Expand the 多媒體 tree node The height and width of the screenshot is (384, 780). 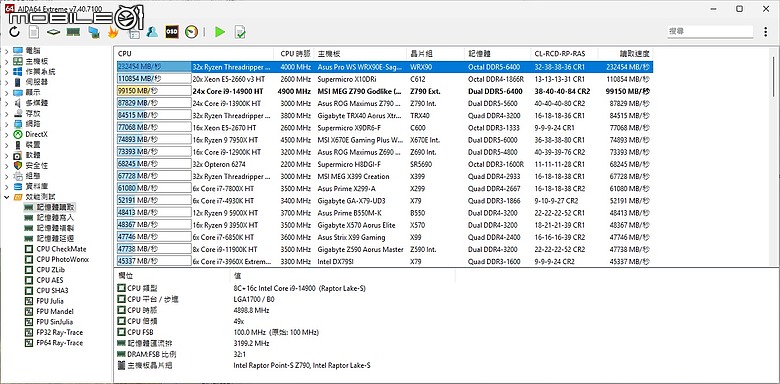pyautogui.click(x=6, y=103)
